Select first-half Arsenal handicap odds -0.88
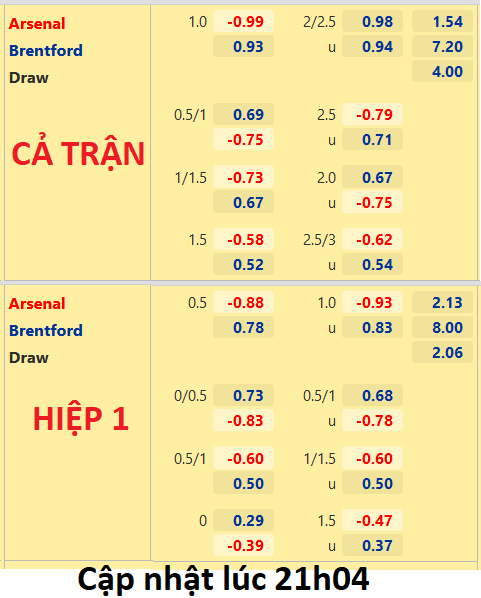481x598 pixels. 243,302
